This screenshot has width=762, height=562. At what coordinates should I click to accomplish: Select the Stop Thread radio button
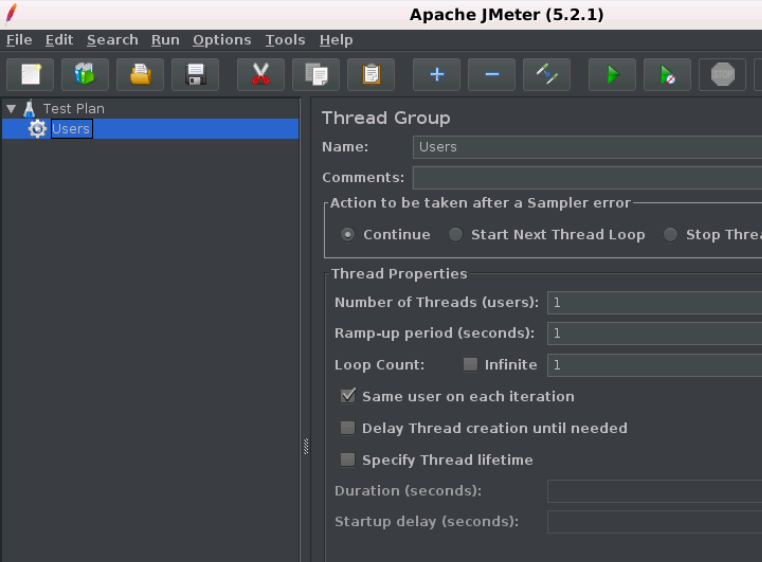671,234
